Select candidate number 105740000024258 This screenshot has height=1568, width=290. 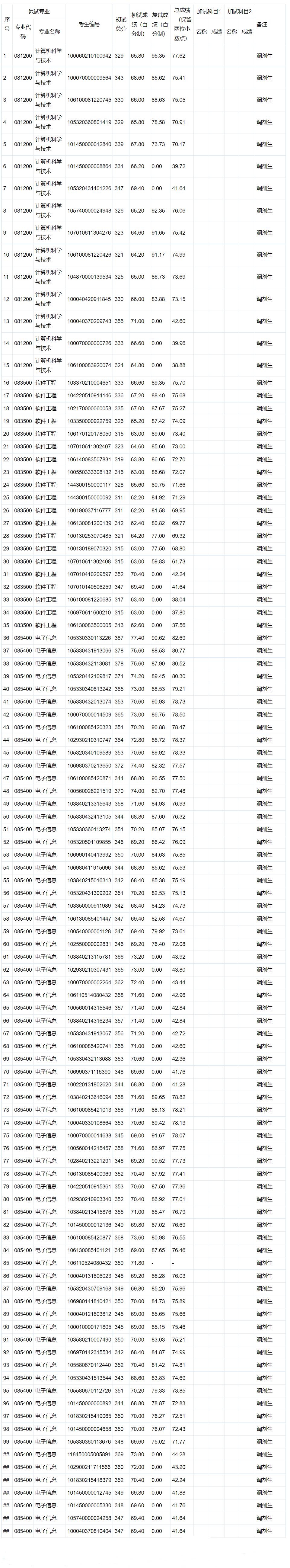tap(89, 1518)
